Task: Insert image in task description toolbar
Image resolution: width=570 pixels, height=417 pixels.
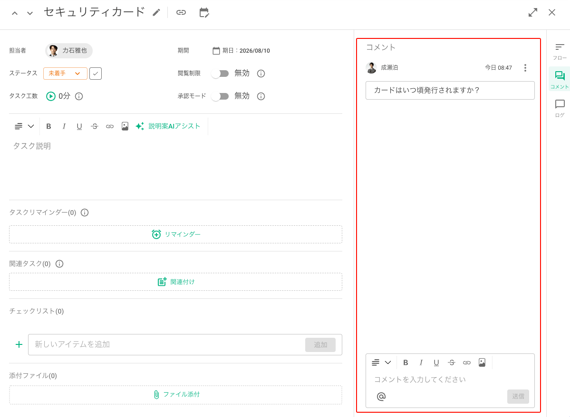Action: point(125,126)
